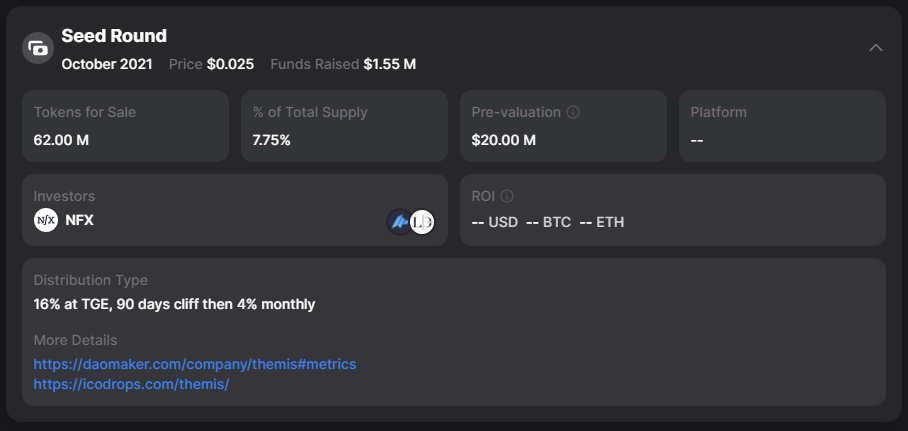Image resolution: width=908 pixels, height=431 pixels.
Task: Select the Tokens for Sale card
Action: coord(125,126)
